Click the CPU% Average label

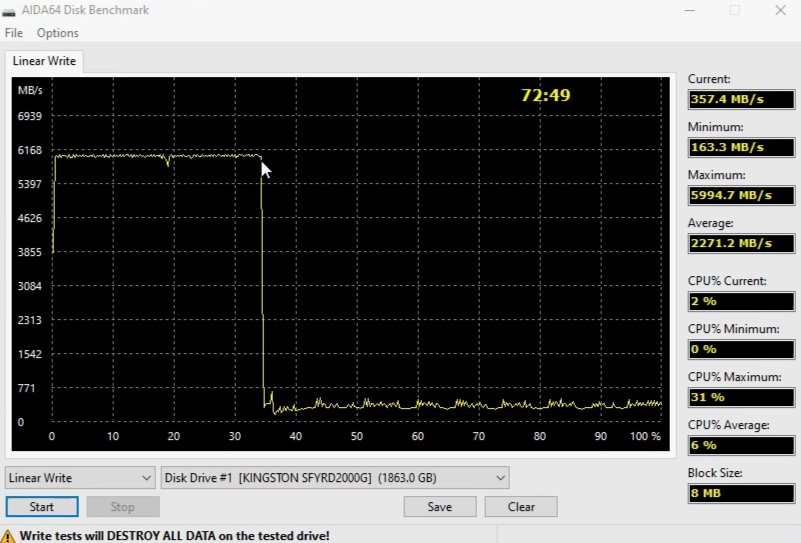tap(728, 425)
